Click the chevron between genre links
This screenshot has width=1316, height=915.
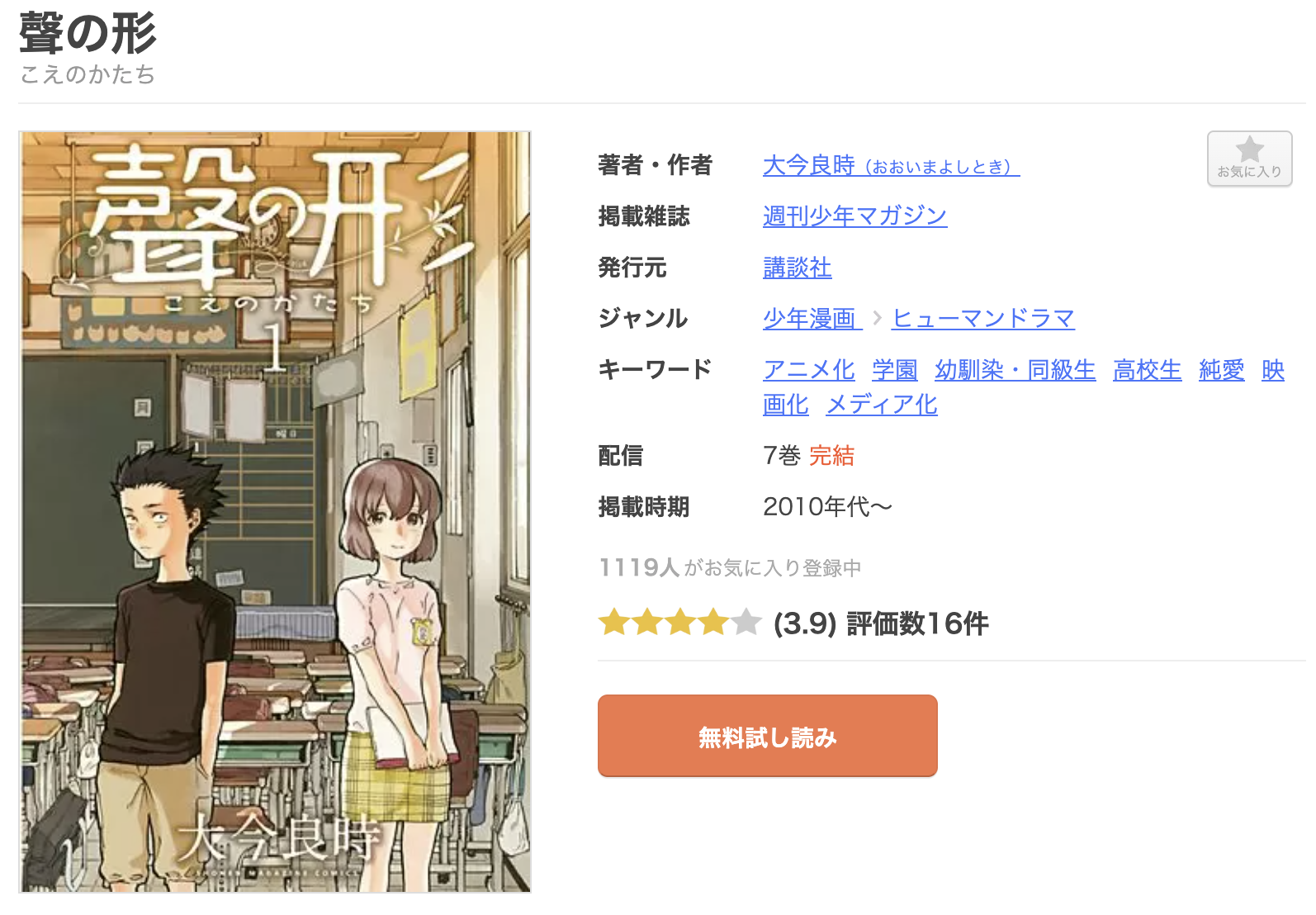(x=877, y=318)
